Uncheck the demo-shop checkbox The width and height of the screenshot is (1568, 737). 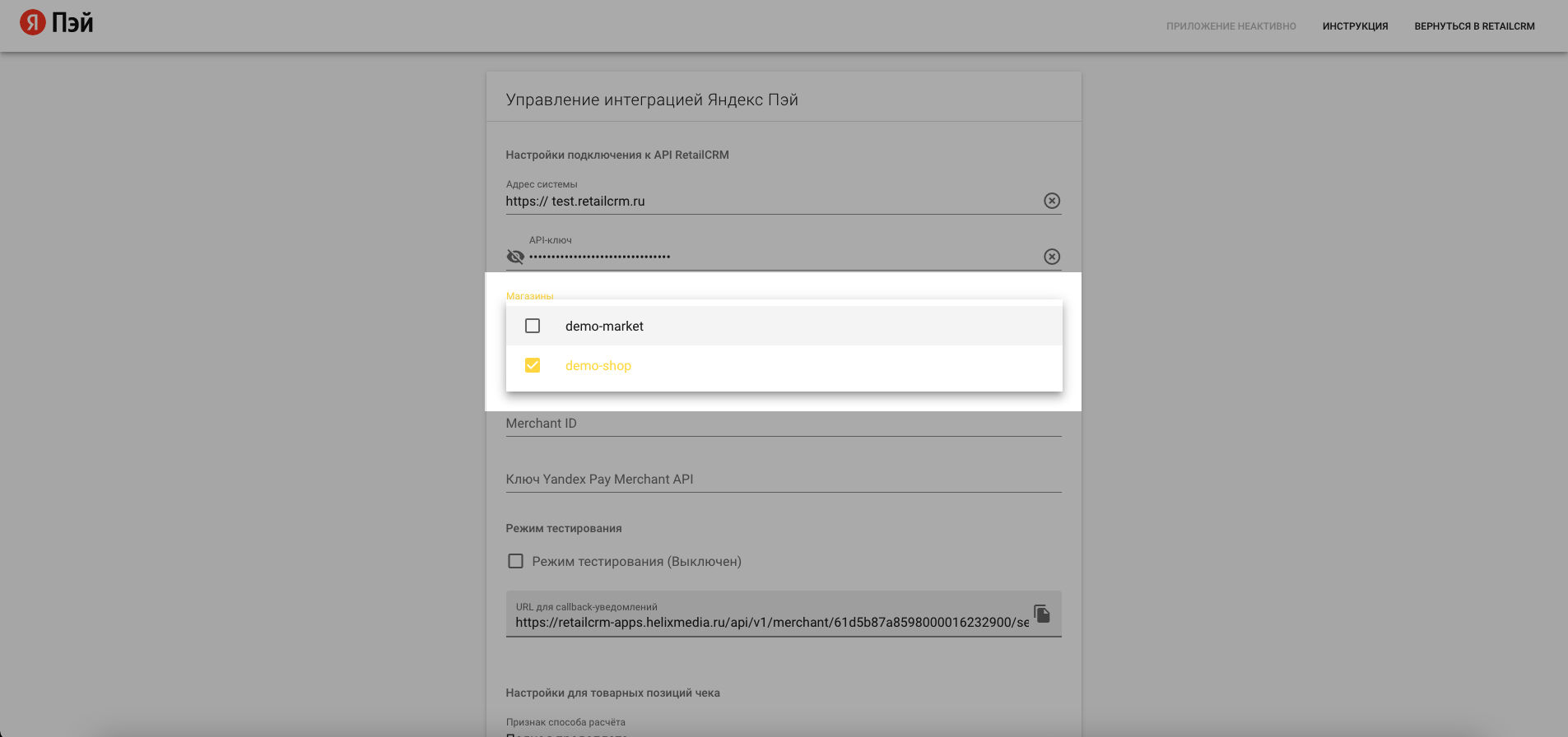coord(533,365)
